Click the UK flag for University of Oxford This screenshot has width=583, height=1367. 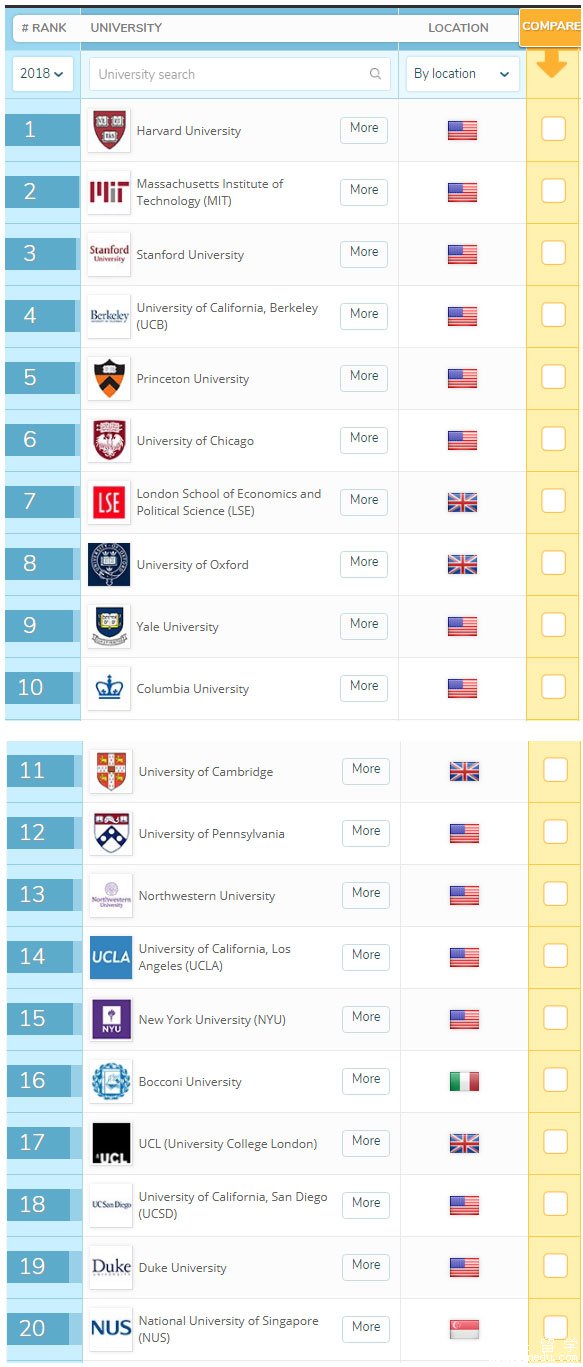pos(462,564)
